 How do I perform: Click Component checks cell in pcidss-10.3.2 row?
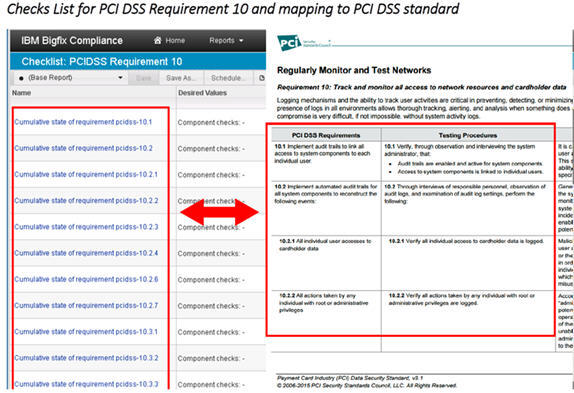(211, 359)
